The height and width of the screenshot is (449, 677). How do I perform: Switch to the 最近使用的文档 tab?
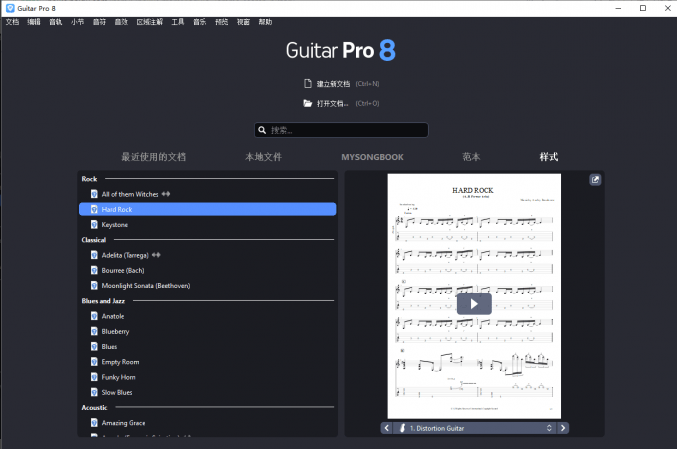coord(154,157)
